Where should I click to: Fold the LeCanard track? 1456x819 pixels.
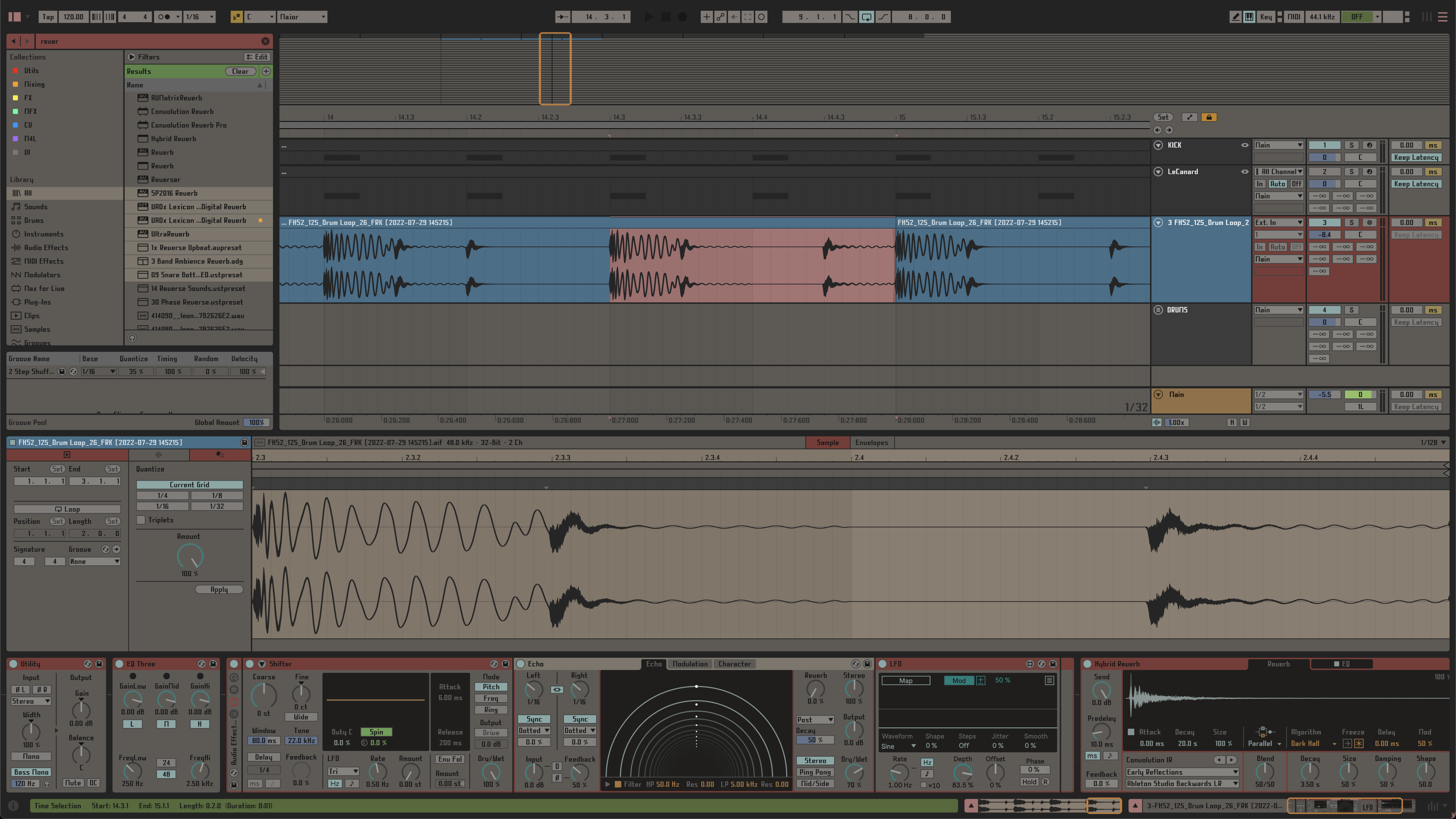pyautogui.click(x=1158, y=172)
